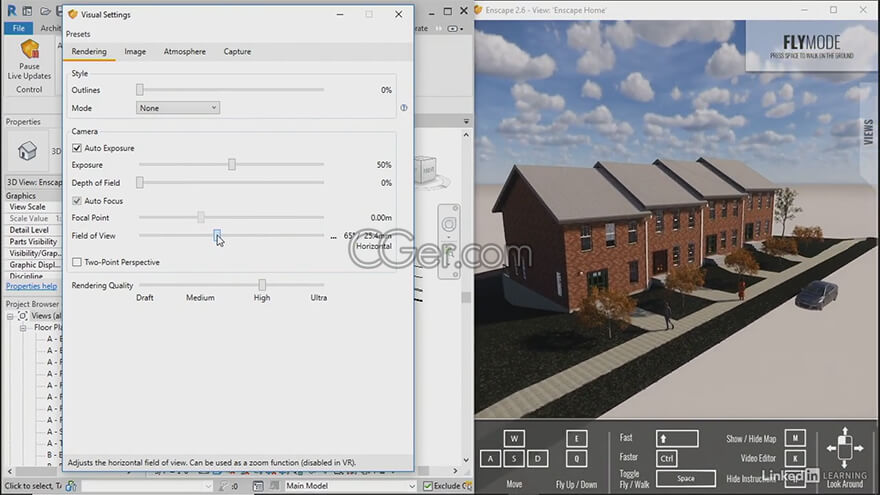Click the M Show/Hide Map key icon
880x495 pixels.
[795, 438]
